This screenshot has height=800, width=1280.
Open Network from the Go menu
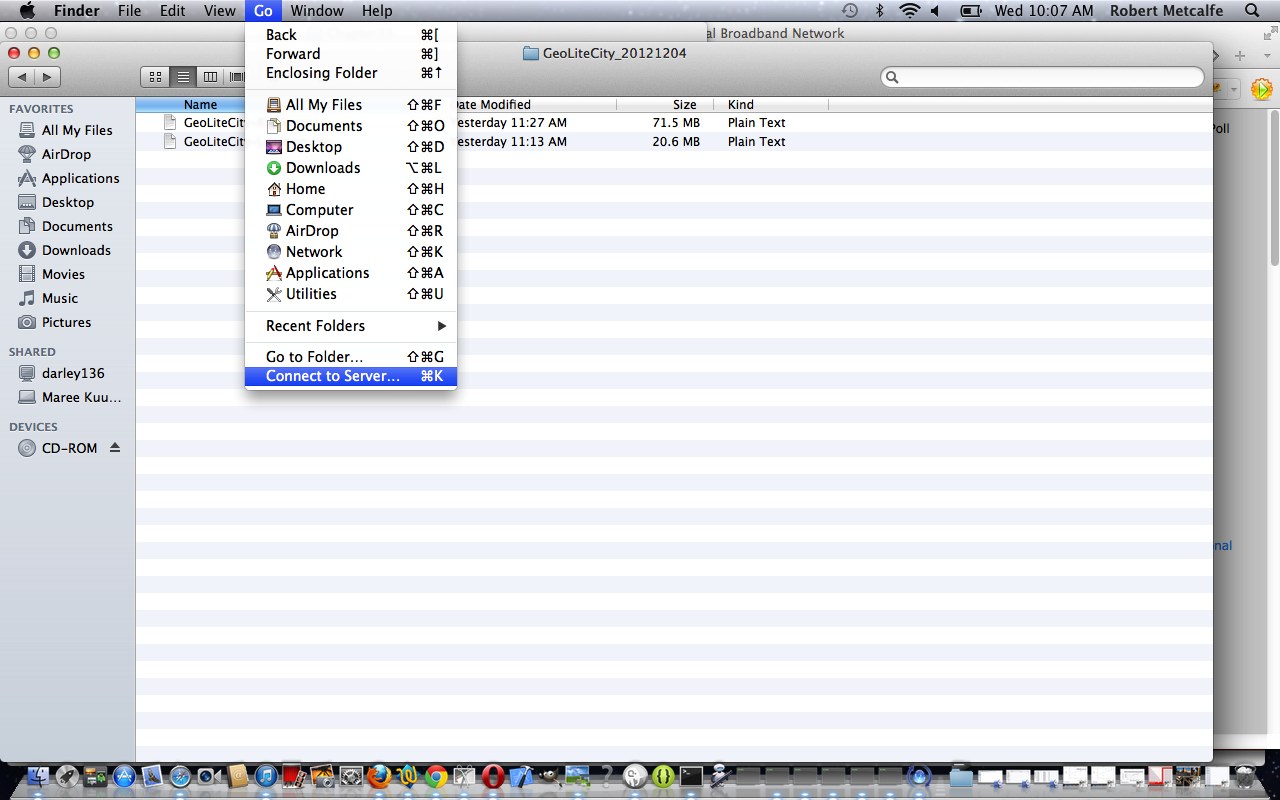pos(313,252)
